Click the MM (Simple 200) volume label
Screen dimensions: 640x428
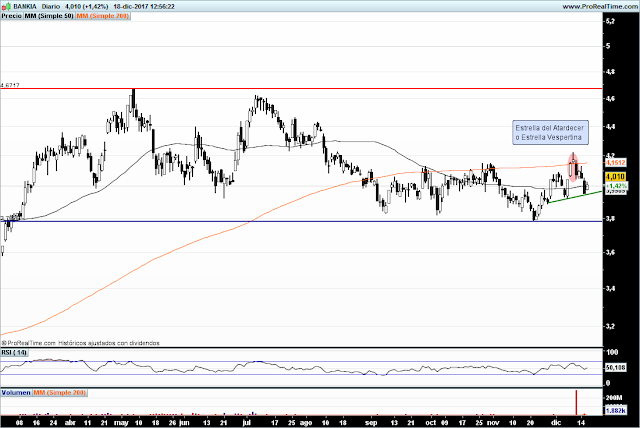(x=60, y=393)
